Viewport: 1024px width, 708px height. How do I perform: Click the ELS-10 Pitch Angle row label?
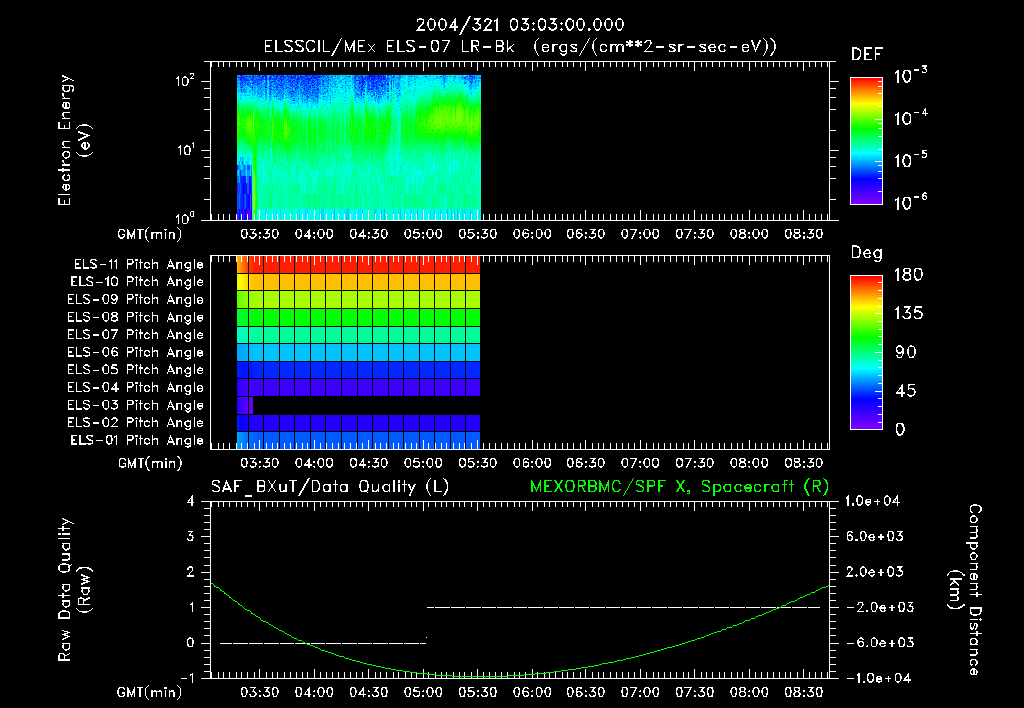[137, 282]
